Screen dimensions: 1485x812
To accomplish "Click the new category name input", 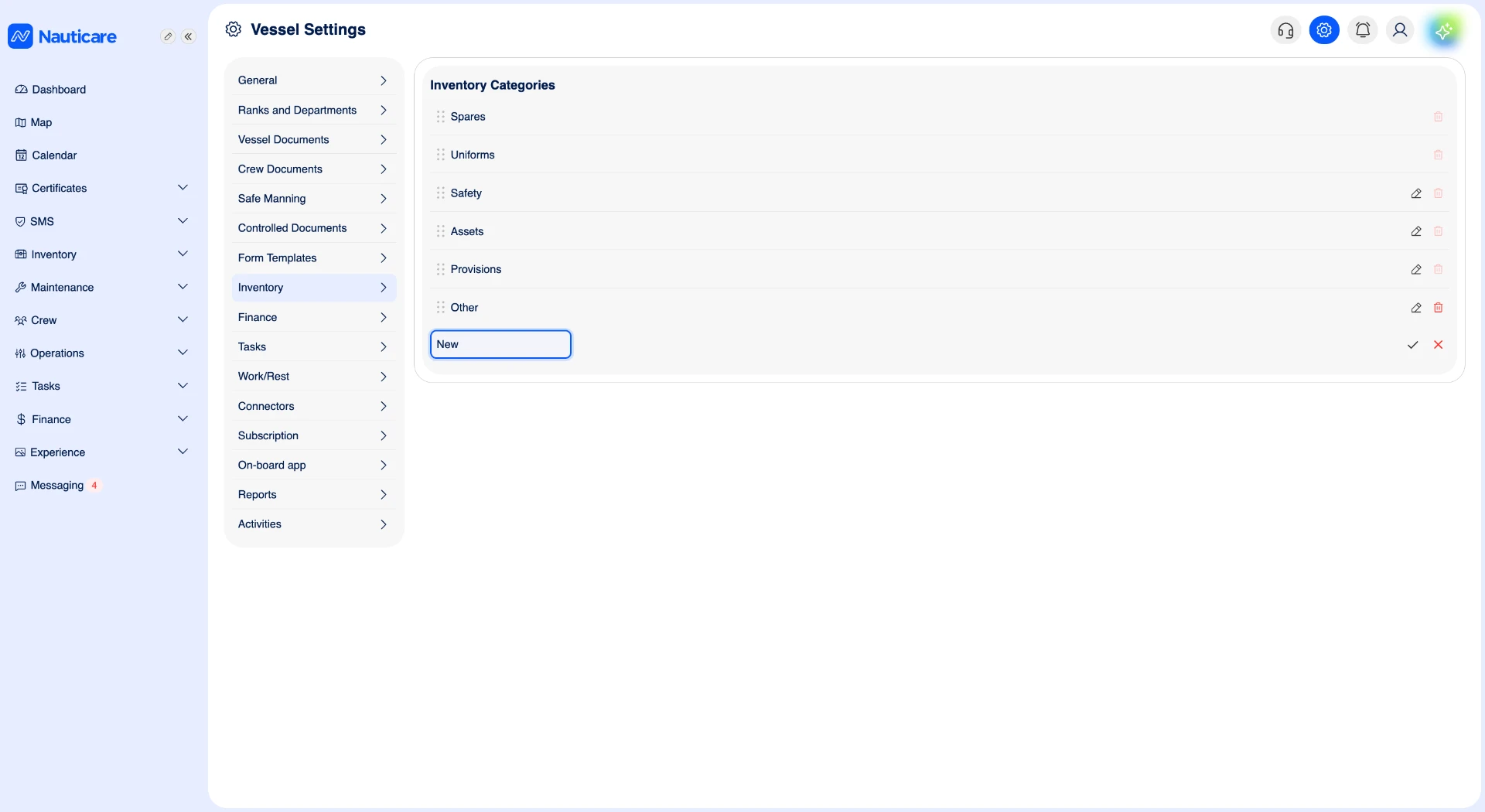I will (x=500, y=344).
